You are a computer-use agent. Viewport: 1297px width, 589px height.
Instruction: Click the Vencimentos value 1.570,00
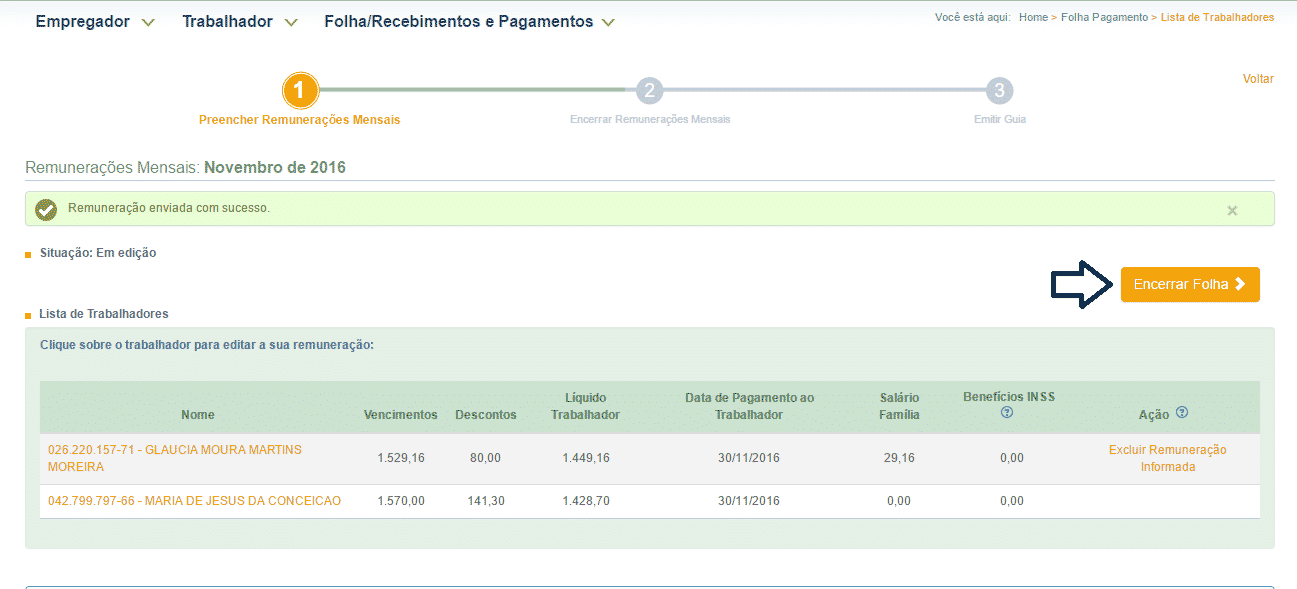pos(401,501)
